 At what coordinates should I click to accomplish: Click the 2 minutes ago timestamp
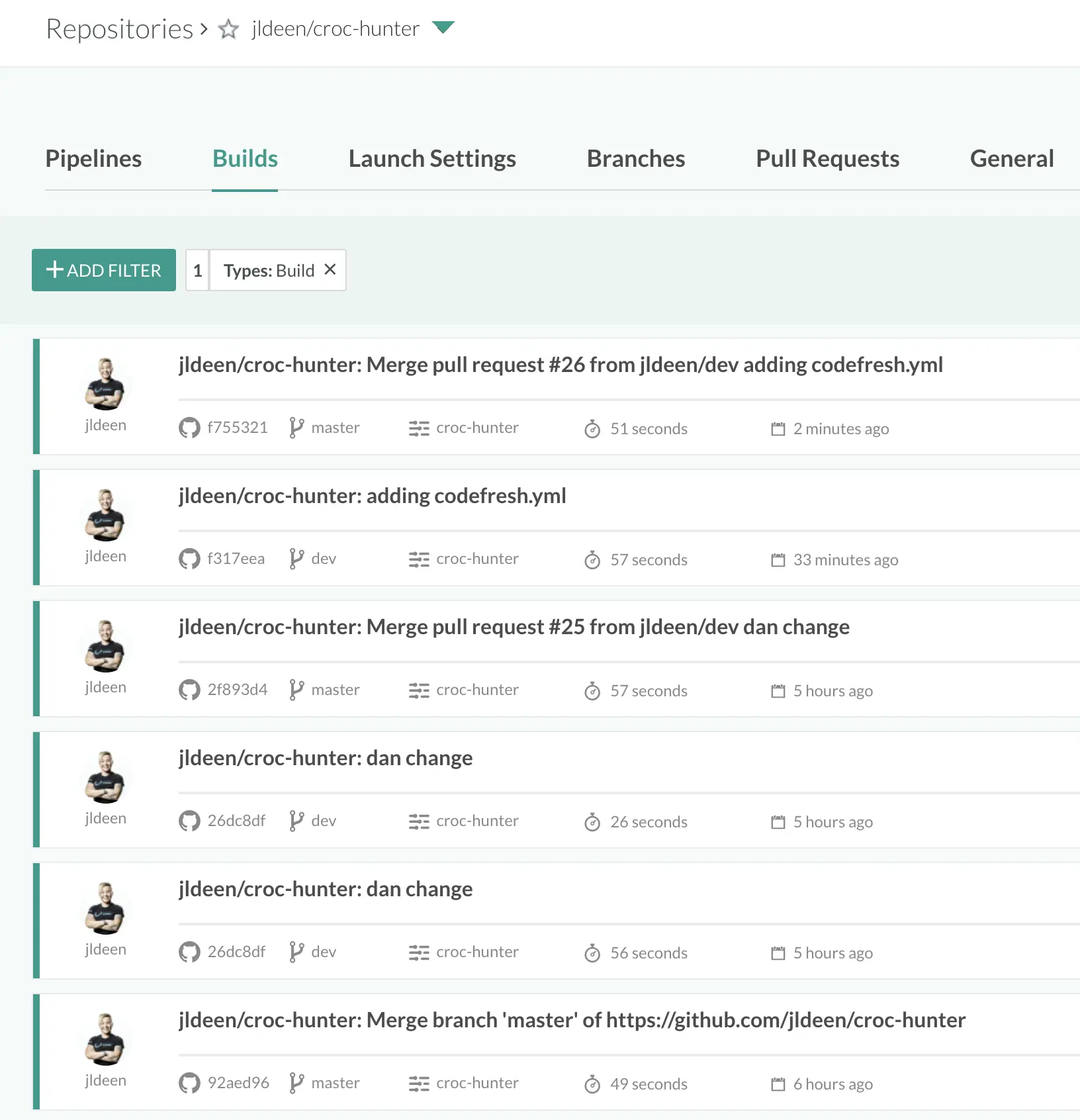coord(841,429)
